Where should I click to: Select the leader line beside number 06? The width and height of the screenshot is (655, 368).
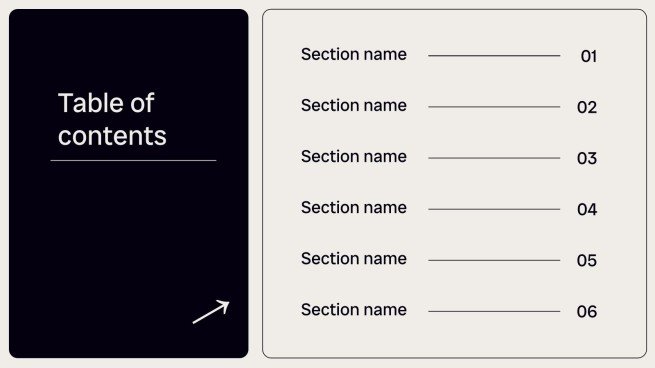(x=494, y=311)
